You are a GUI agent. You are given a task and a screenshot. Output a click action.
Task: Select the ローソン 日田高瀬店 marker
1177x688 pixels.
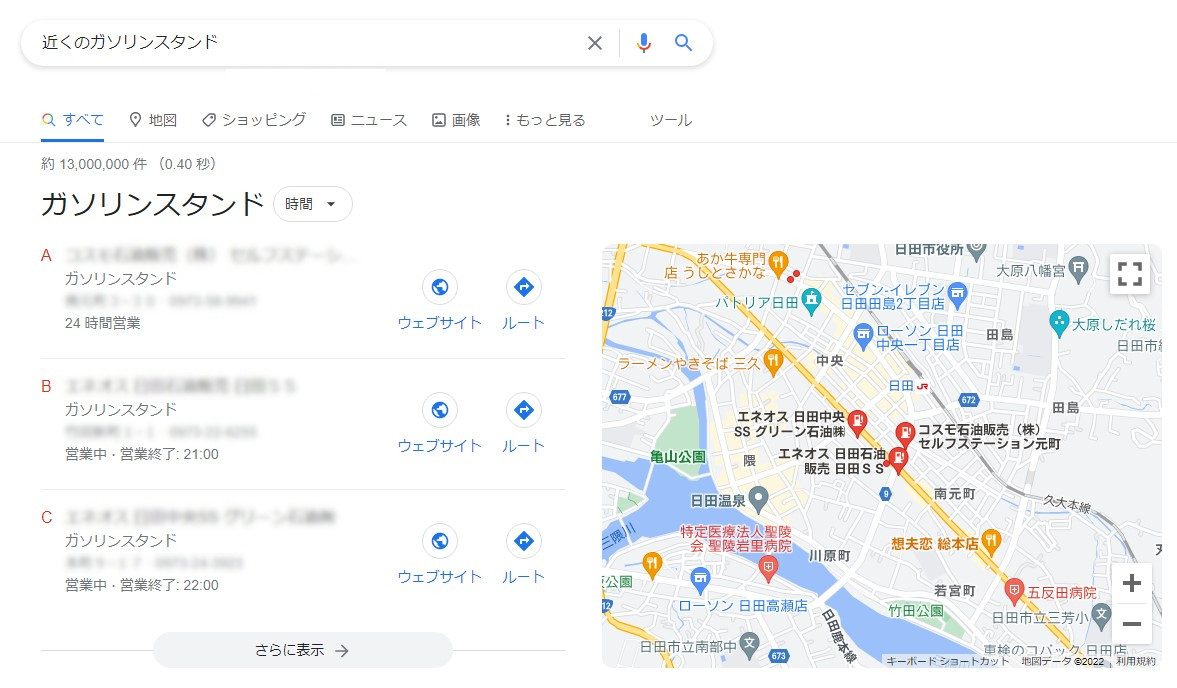[700, 578]
